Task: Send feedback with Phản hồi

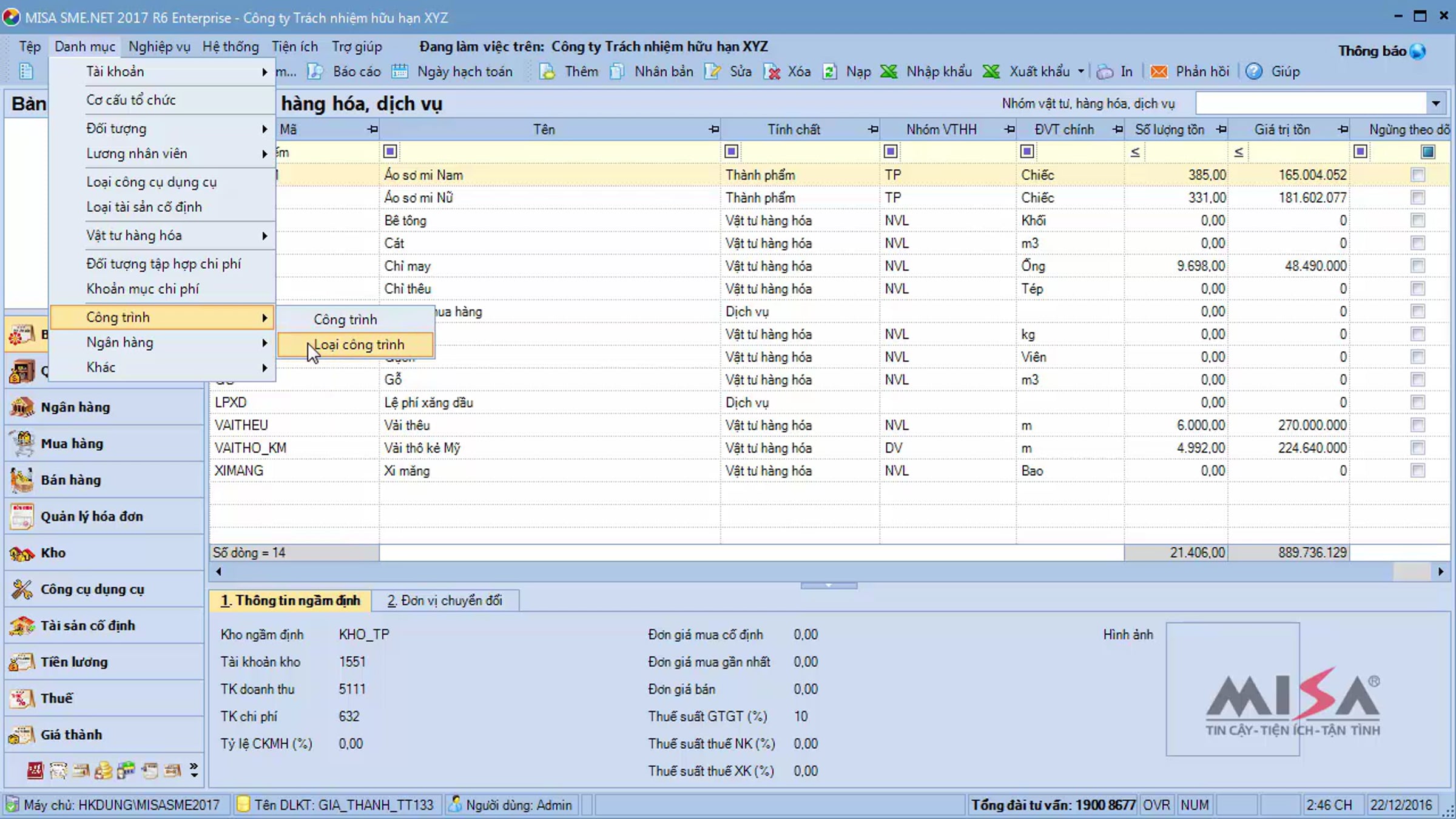Action: (x=1190, y=72)
